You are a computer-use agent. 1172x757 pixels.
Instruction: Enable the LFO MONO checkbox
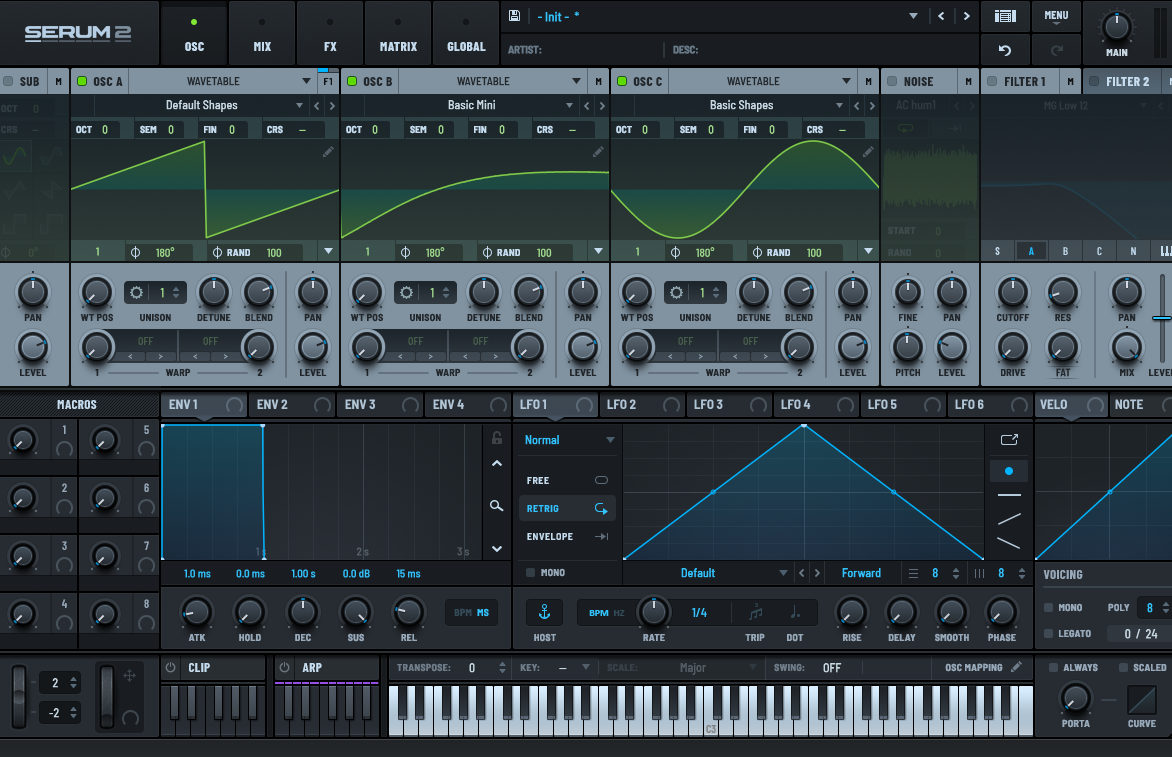(x=530, y=573)
